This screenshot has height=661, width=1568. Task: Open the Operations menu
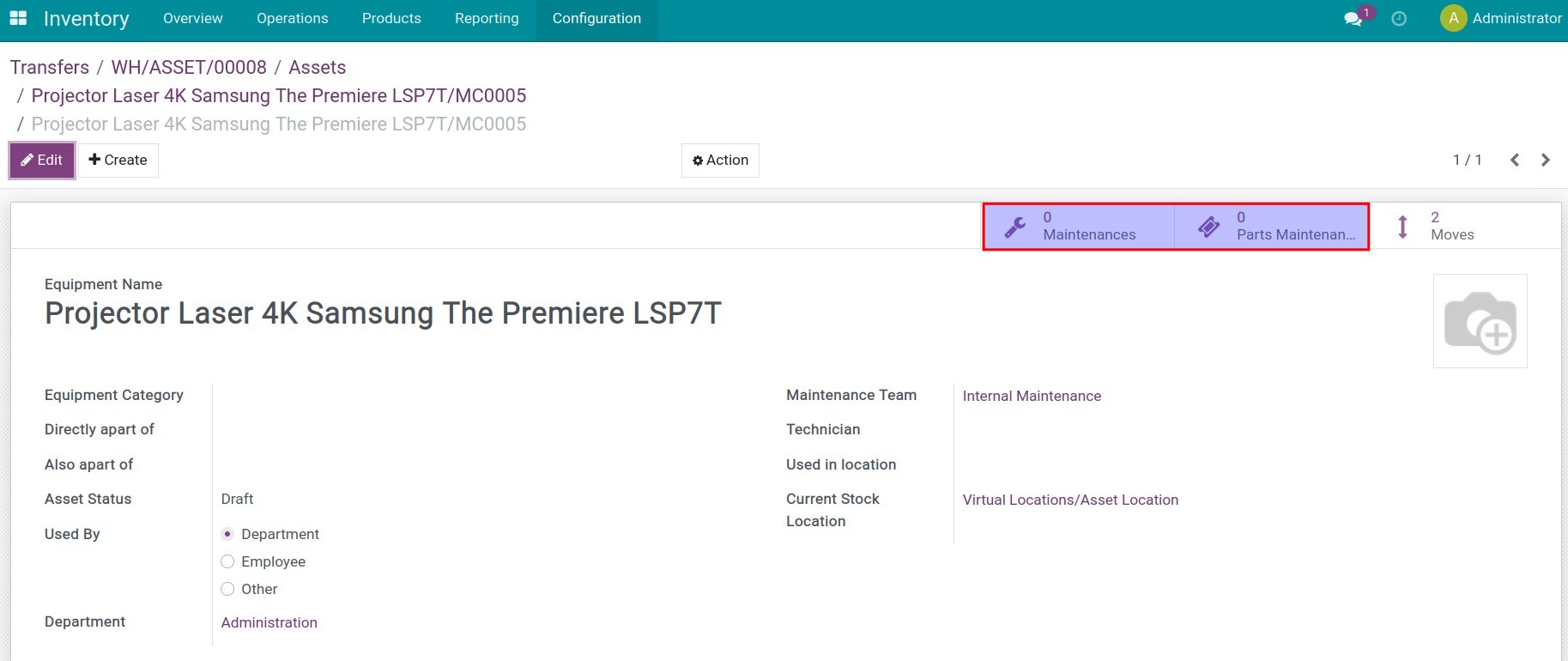point(292,19)
